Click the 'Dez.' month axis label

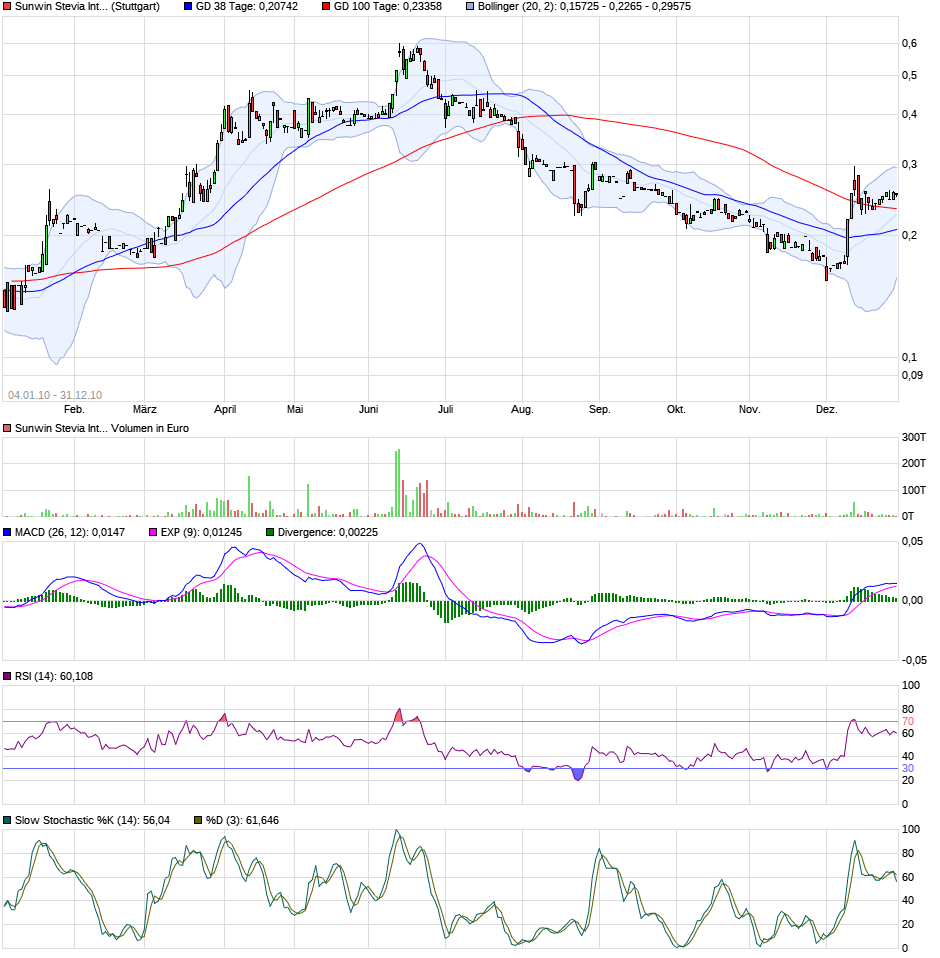826,409
